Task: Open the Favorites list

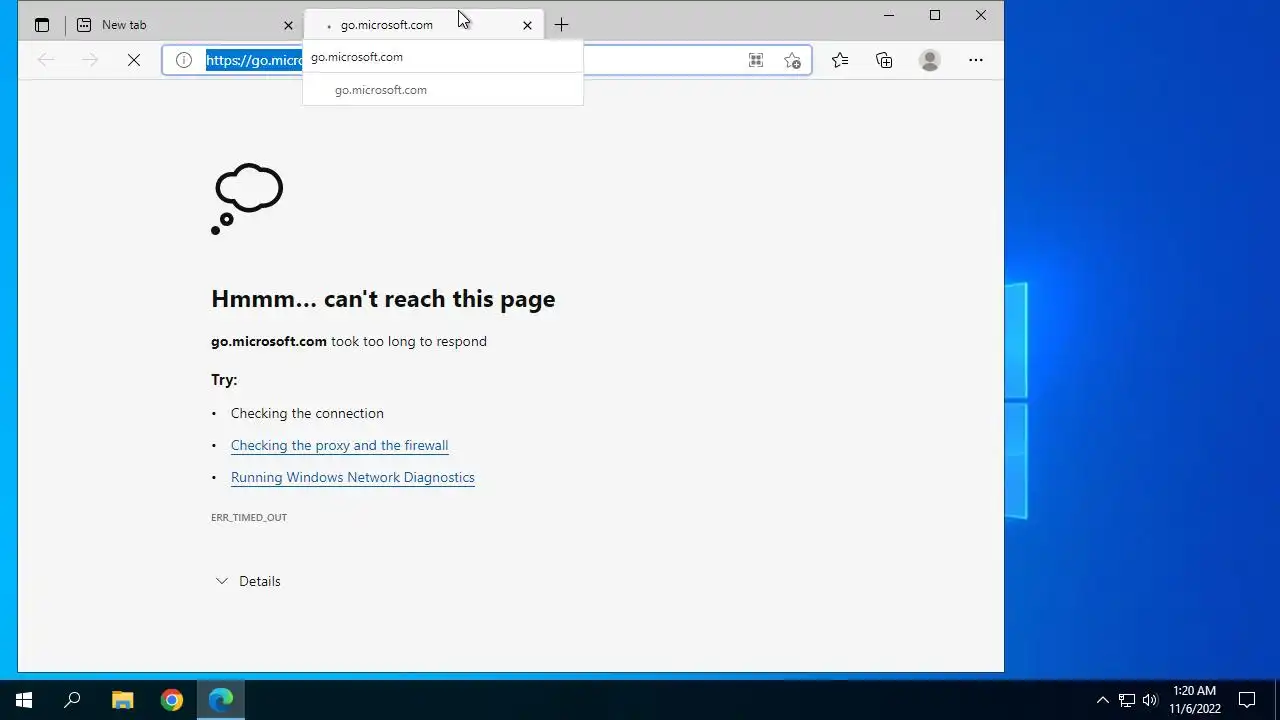Action: [x=840, y=60]
